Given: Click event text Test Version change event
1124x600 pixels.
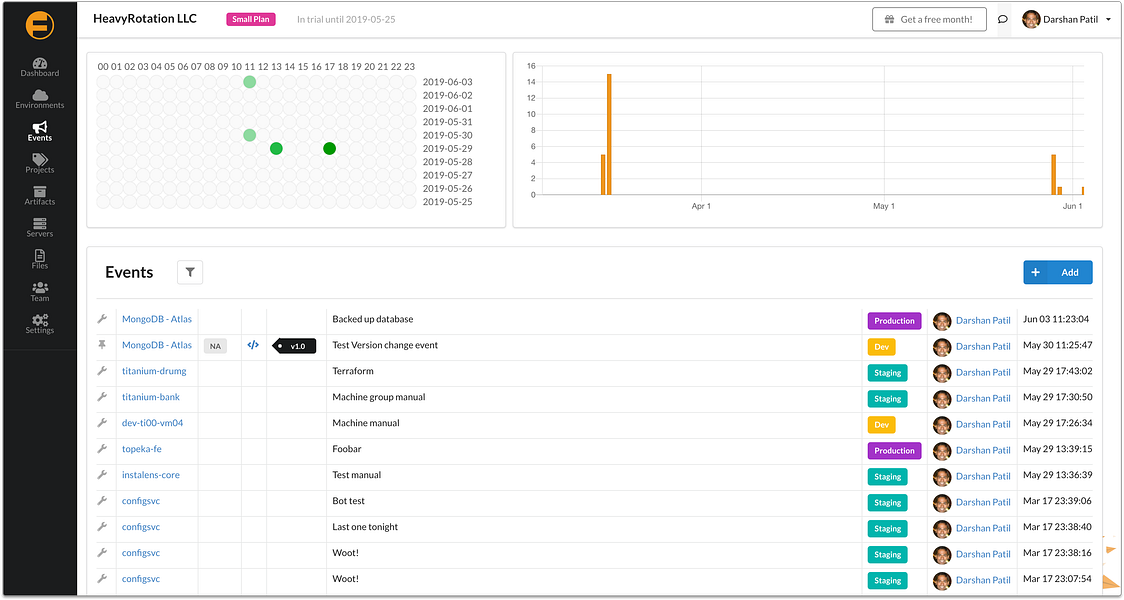Looking at the screenshot, I should coord(385,345).
